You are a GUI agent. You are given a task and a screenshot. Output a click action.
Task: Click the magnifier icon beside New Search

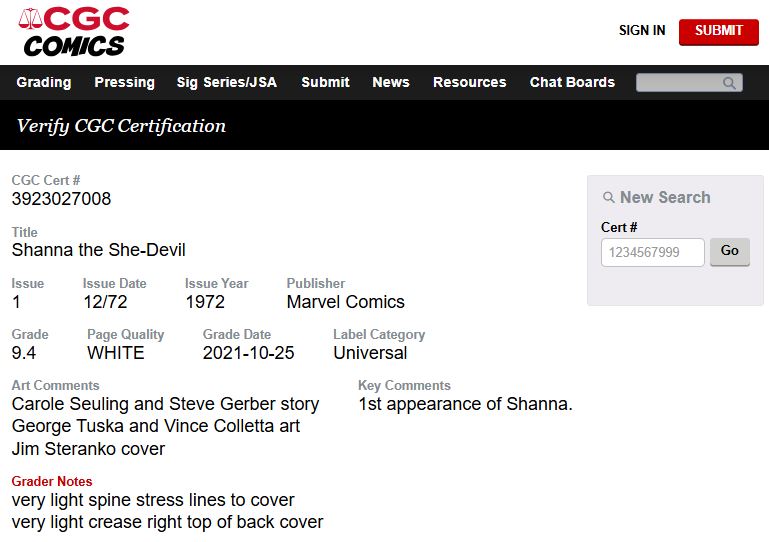click(x=608, y=198)
